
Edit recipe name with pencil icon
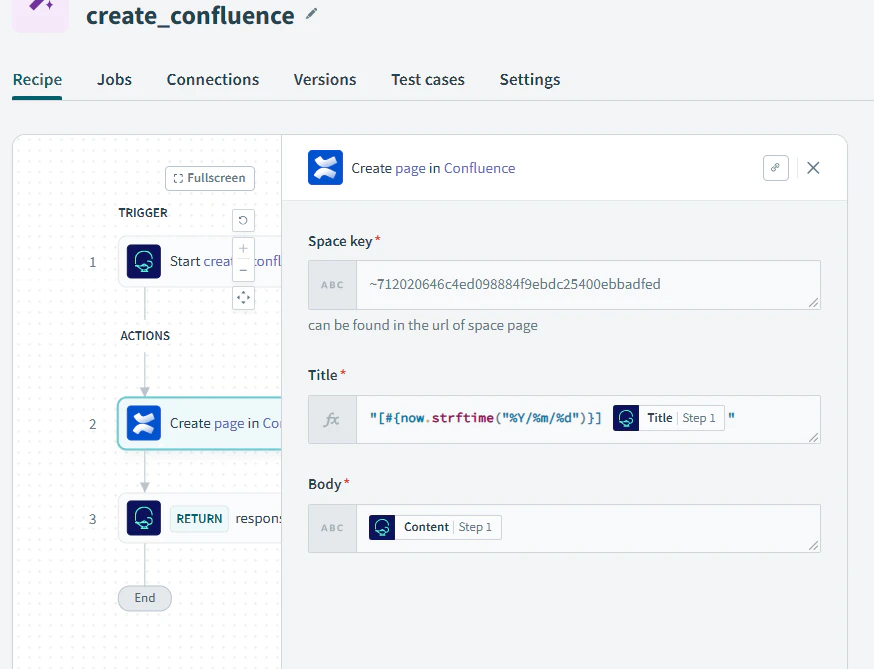(312, 14)
